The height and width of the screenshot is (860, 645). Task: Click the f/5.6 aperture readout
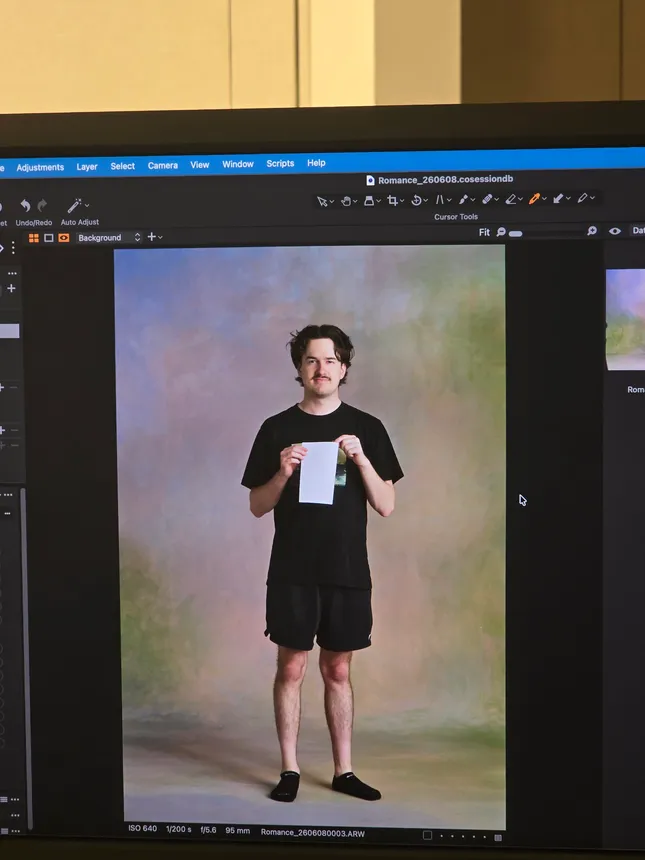208,830
